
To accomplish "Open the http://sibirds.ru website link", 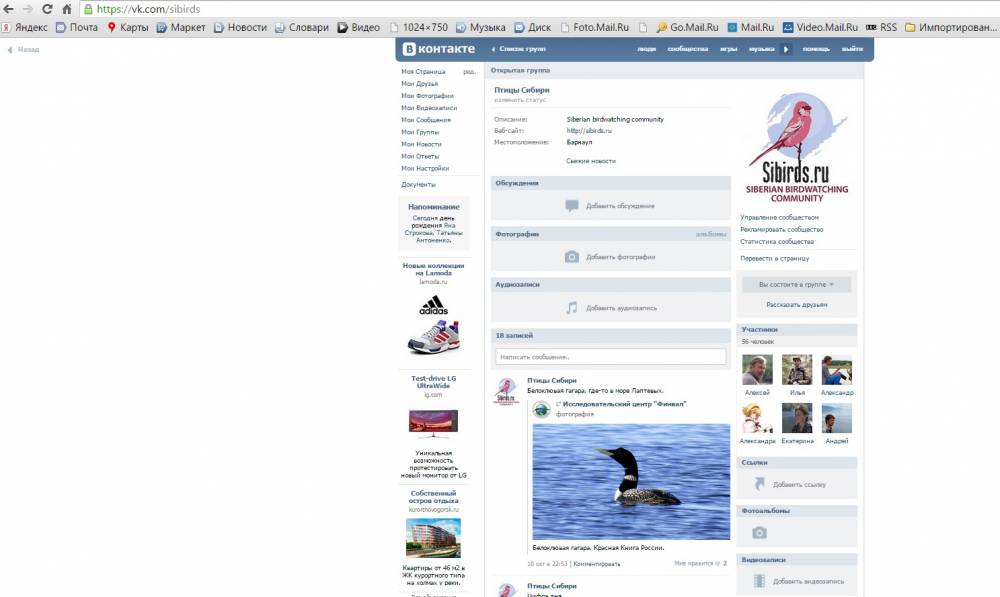I will (589, 131).
